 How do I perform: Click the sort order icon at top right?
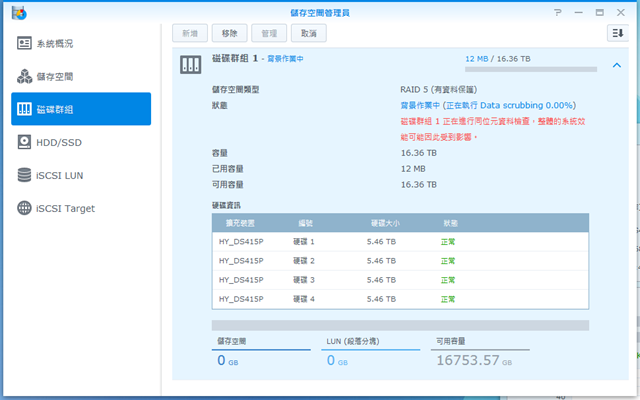point(616,33)
